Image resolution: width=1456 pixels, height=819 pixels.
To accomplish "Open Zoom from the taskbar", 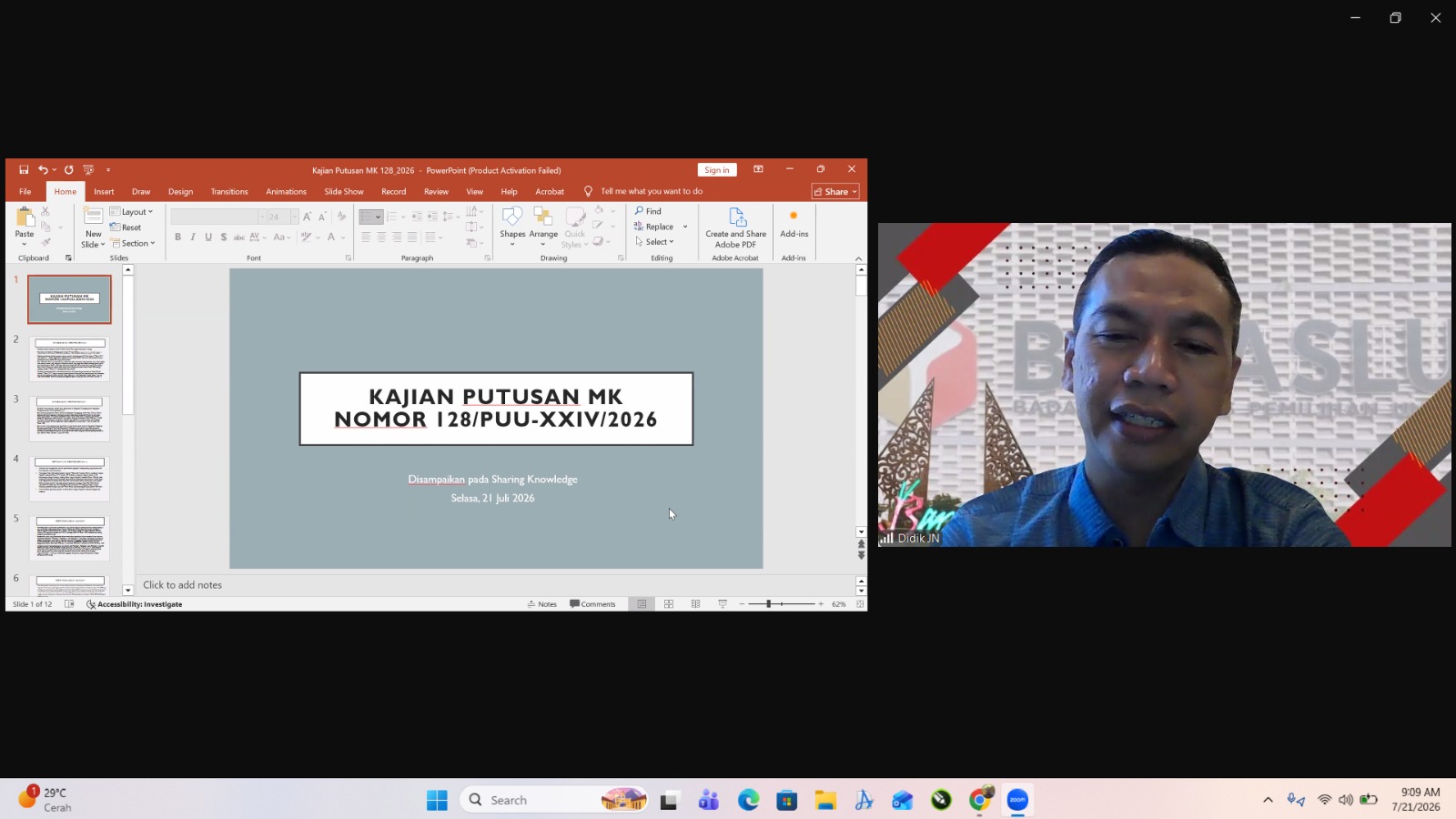I will [1017, 800].
